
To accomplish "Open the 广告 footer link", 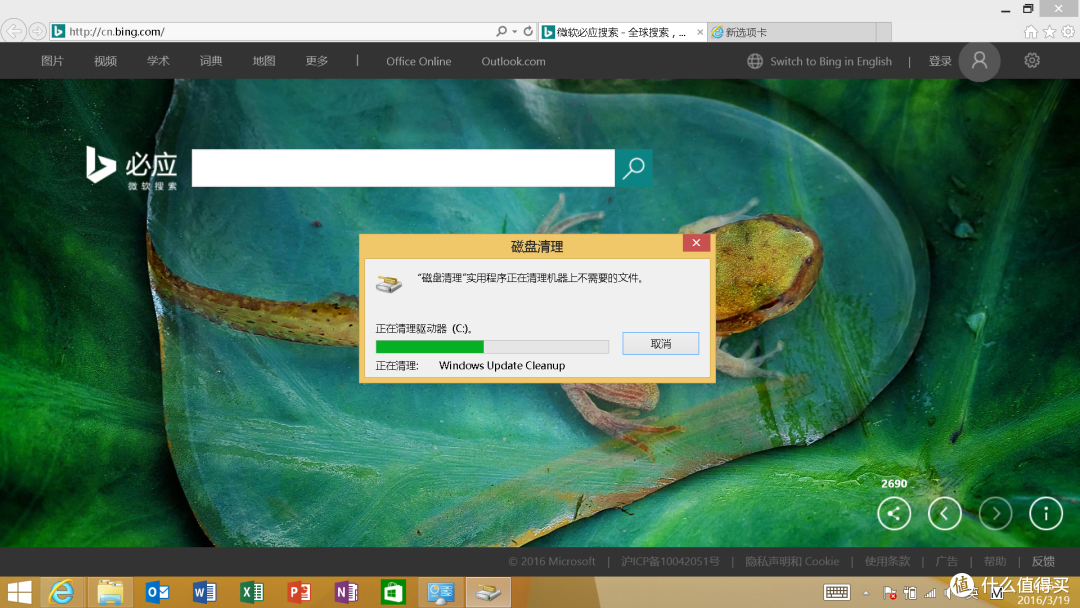I will click(x=946, y=562).
